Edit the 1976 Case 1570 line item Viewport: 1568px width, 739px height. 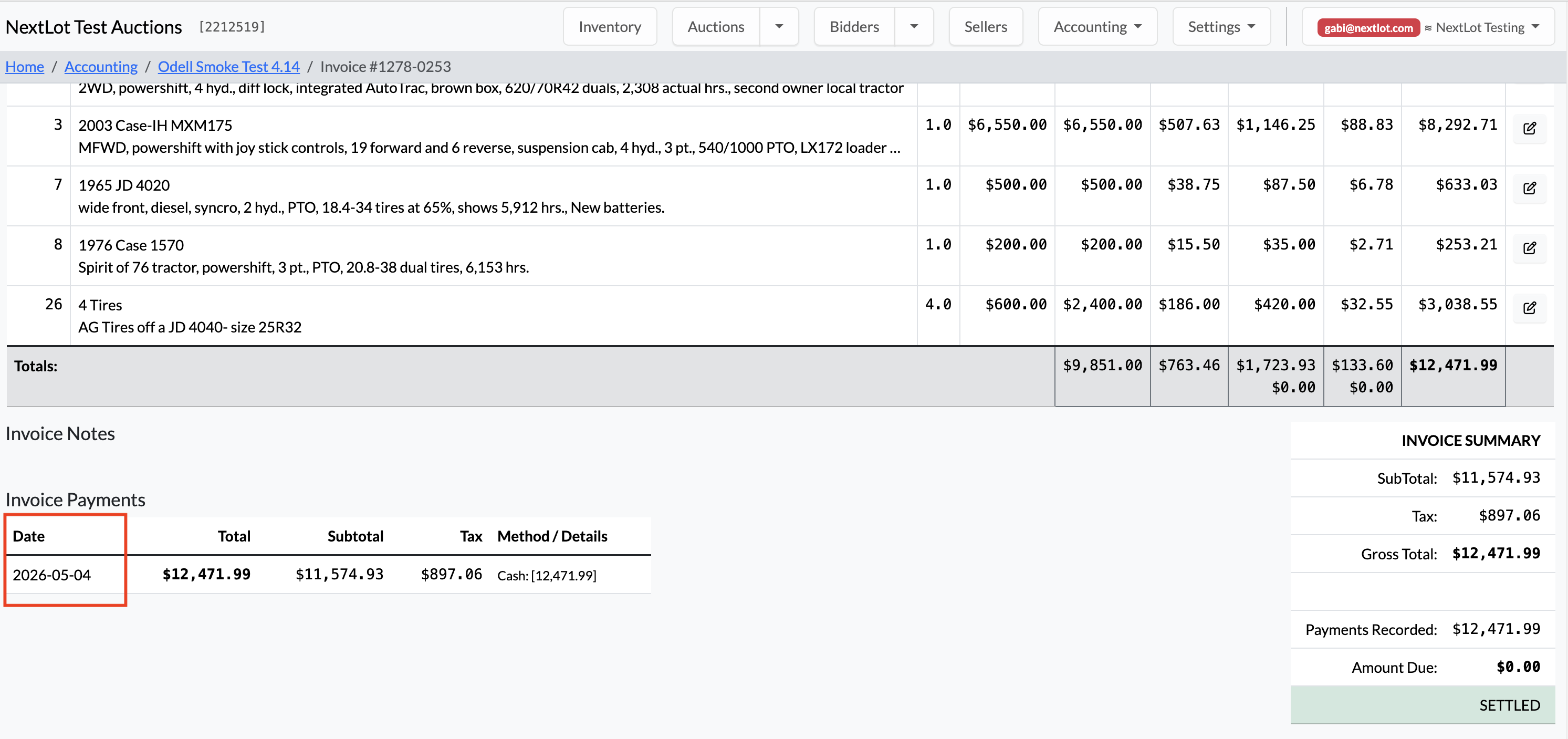(1529, 248)
